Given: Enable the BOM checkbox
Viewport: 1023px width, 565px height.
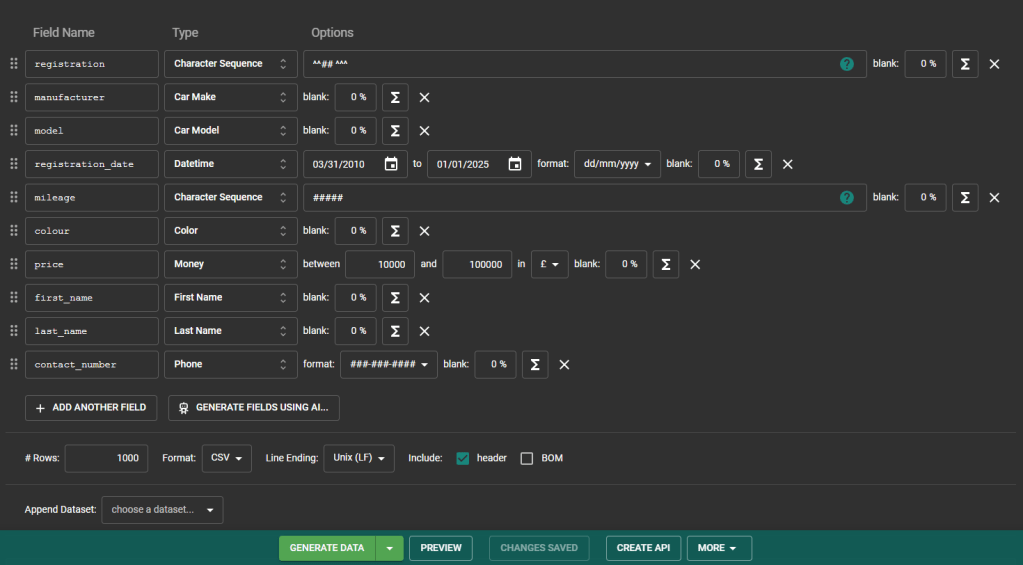Looking at the screenshot, I should pyautogui.click(x=527, y=458).
